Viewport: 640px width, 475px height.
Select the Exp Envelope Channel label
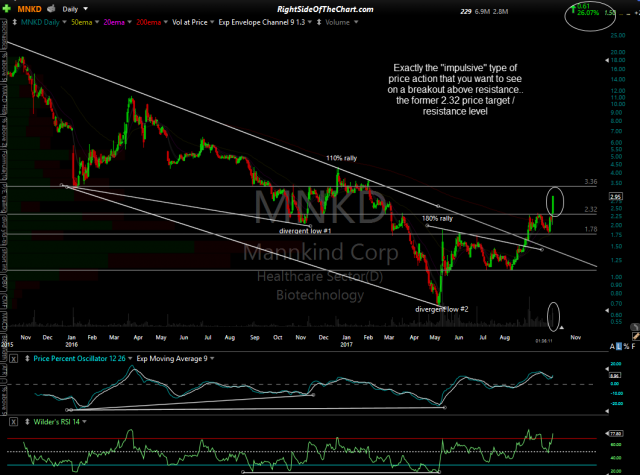(x=262, y=22)
